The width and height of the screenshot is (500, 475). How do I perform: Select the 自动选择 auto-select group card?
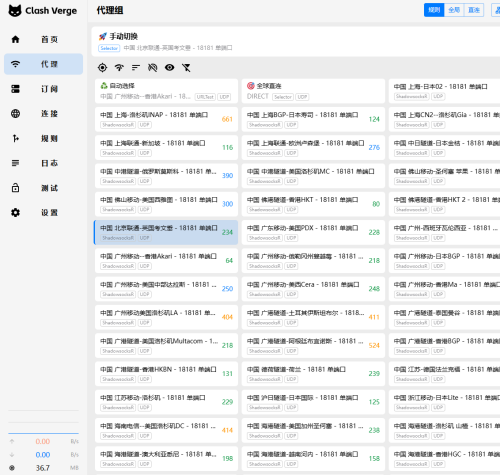point(166,91)
